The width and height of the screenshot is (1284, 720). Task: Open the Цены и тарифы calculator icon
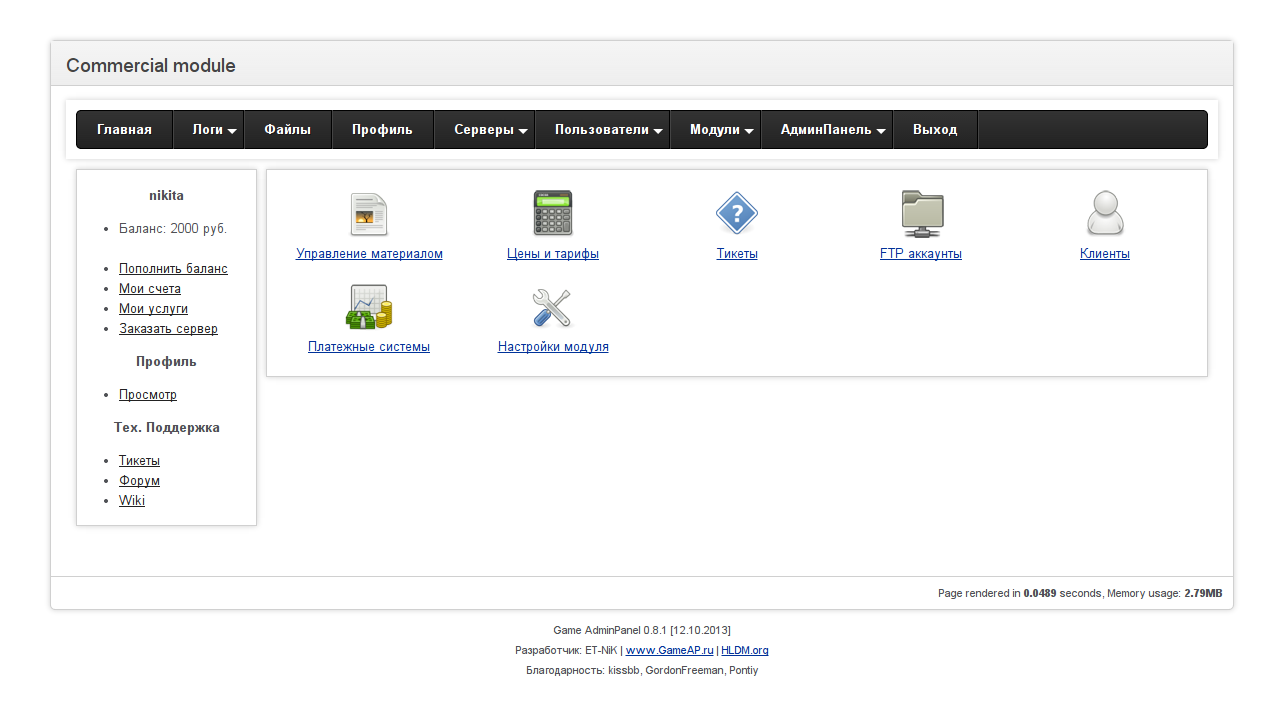(x=552, y=214)
